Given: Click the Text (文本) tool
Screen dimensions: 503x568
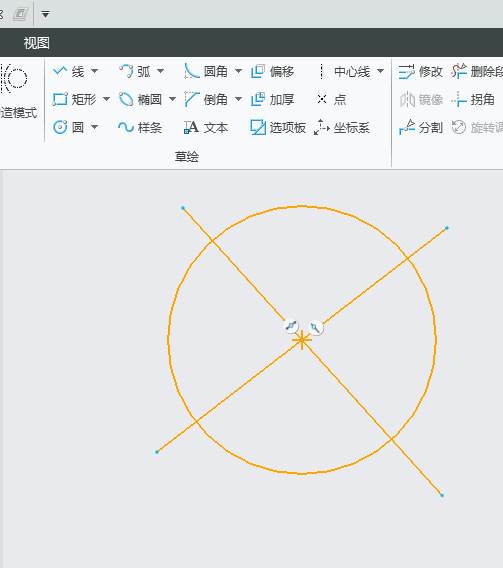Looking at the screenshot, I should coord(206,127).
